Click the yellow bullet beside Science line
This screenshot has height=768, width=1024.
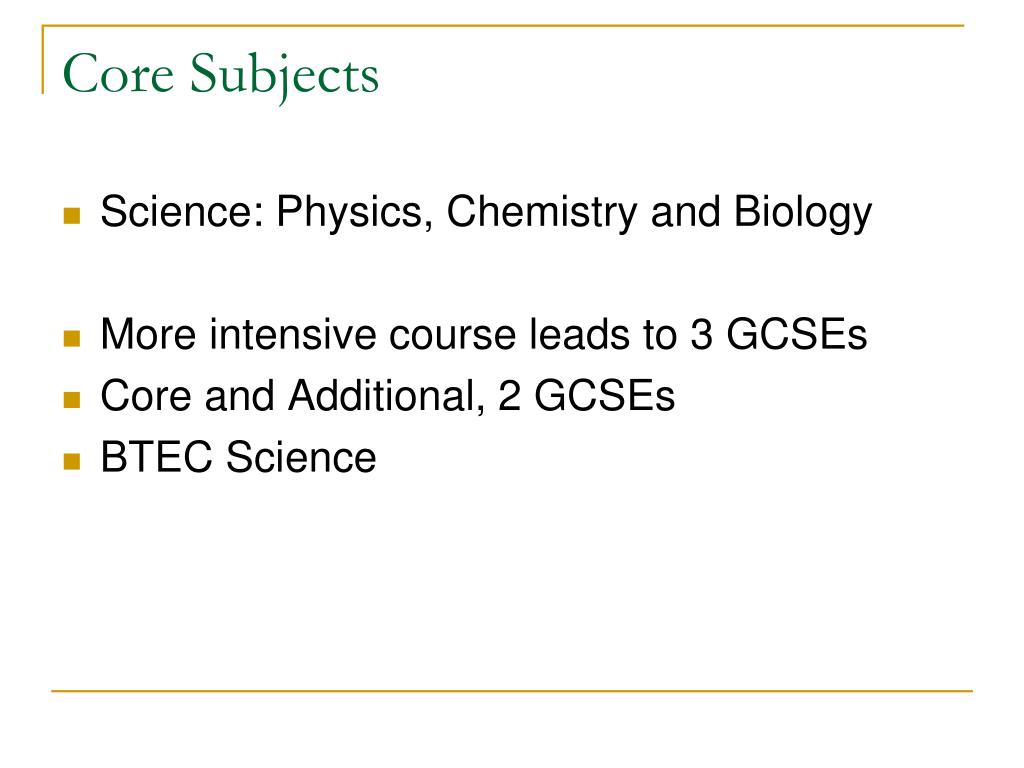[72, 216]
